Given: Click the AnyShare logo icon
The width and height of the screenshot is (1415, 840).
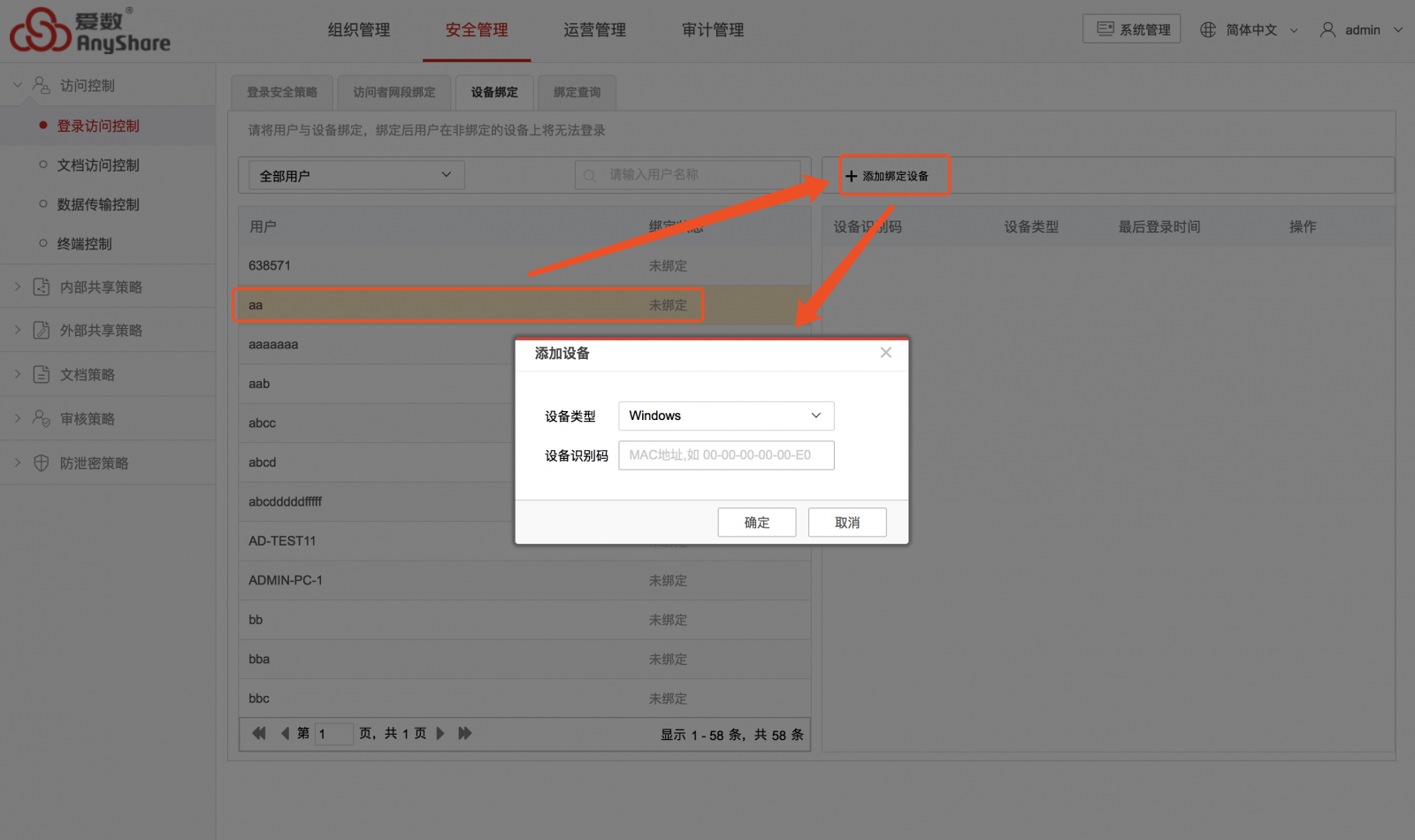Looking at the screenshot, I should click(40, 30).
